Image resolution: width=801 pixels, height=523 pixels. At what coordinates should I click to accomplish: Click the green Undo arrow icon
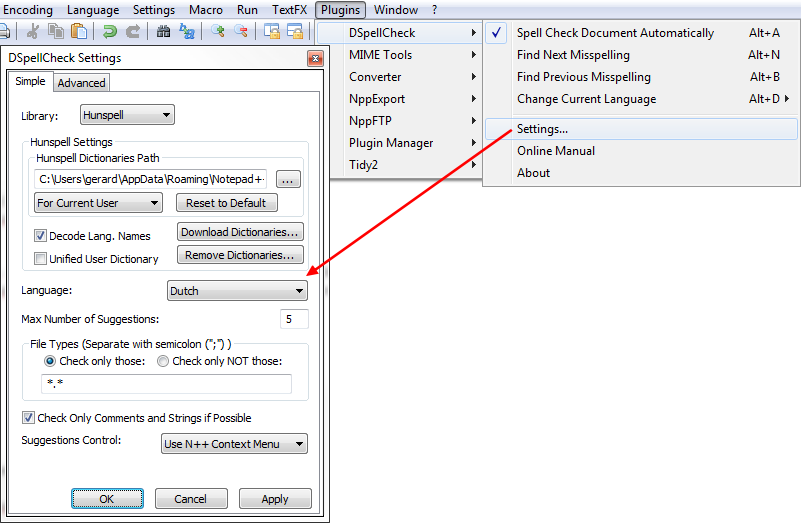coord(110,31)
